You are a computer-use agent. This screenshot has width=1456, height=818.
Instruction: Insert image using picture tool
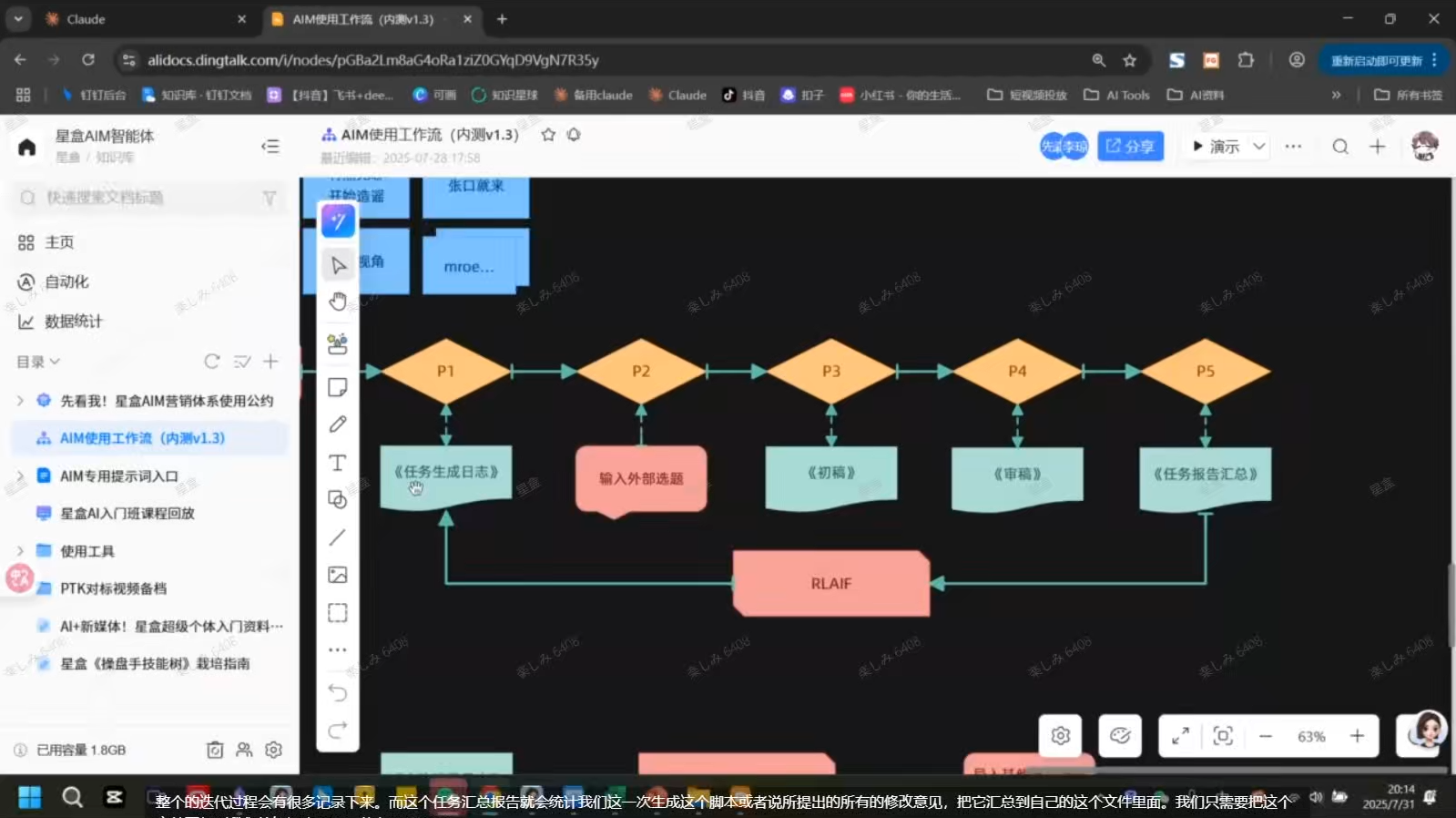click(338, 575)
